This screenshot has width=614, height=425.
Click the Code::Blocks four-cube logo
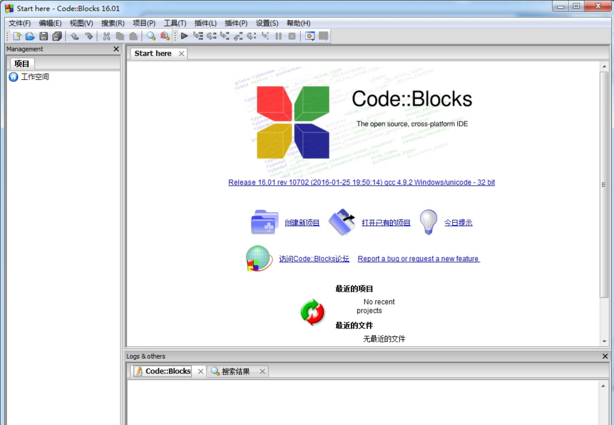point(293,122)
